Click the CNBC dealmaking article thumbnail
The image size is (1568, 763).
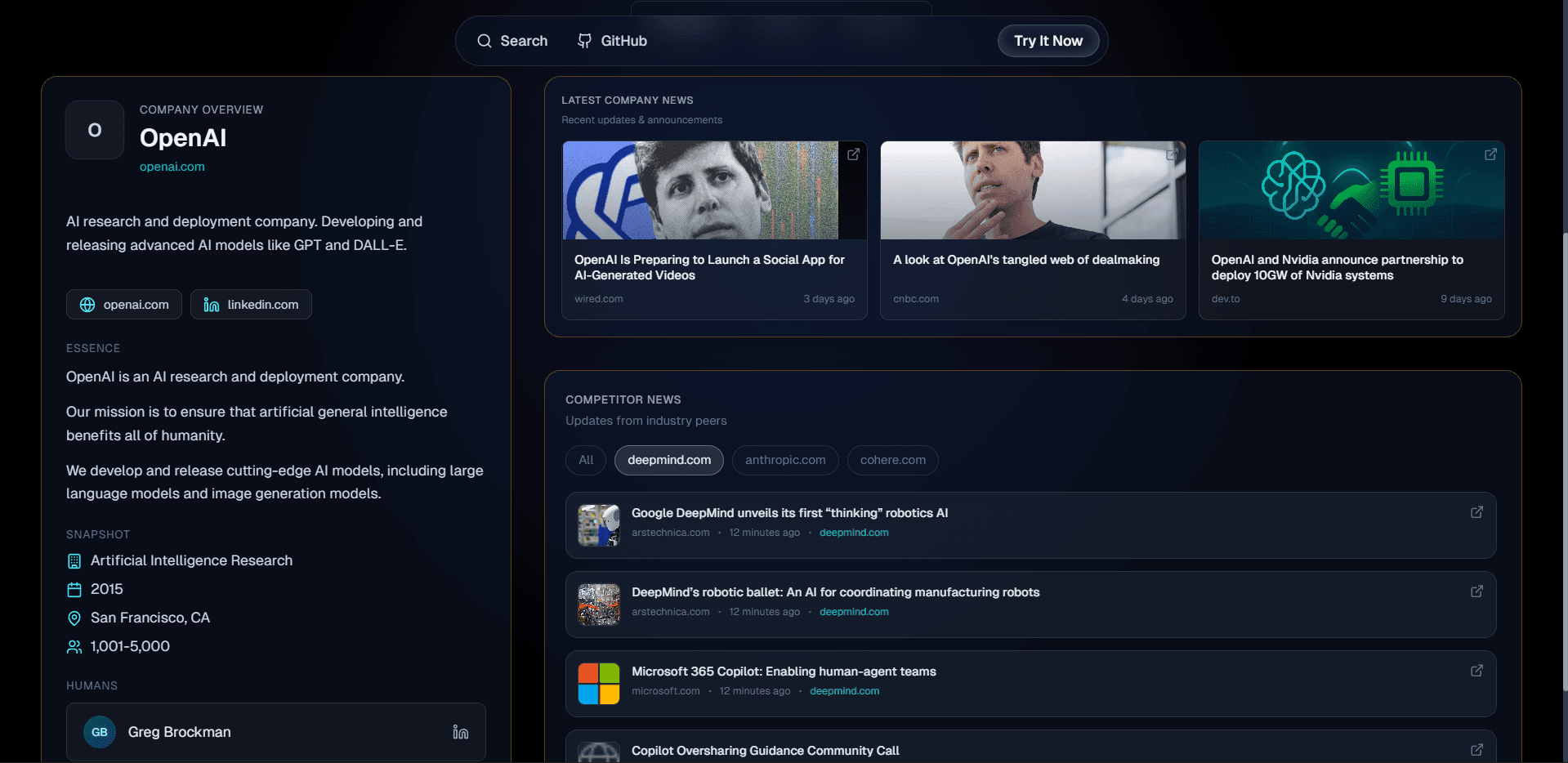coord(1032,190)
